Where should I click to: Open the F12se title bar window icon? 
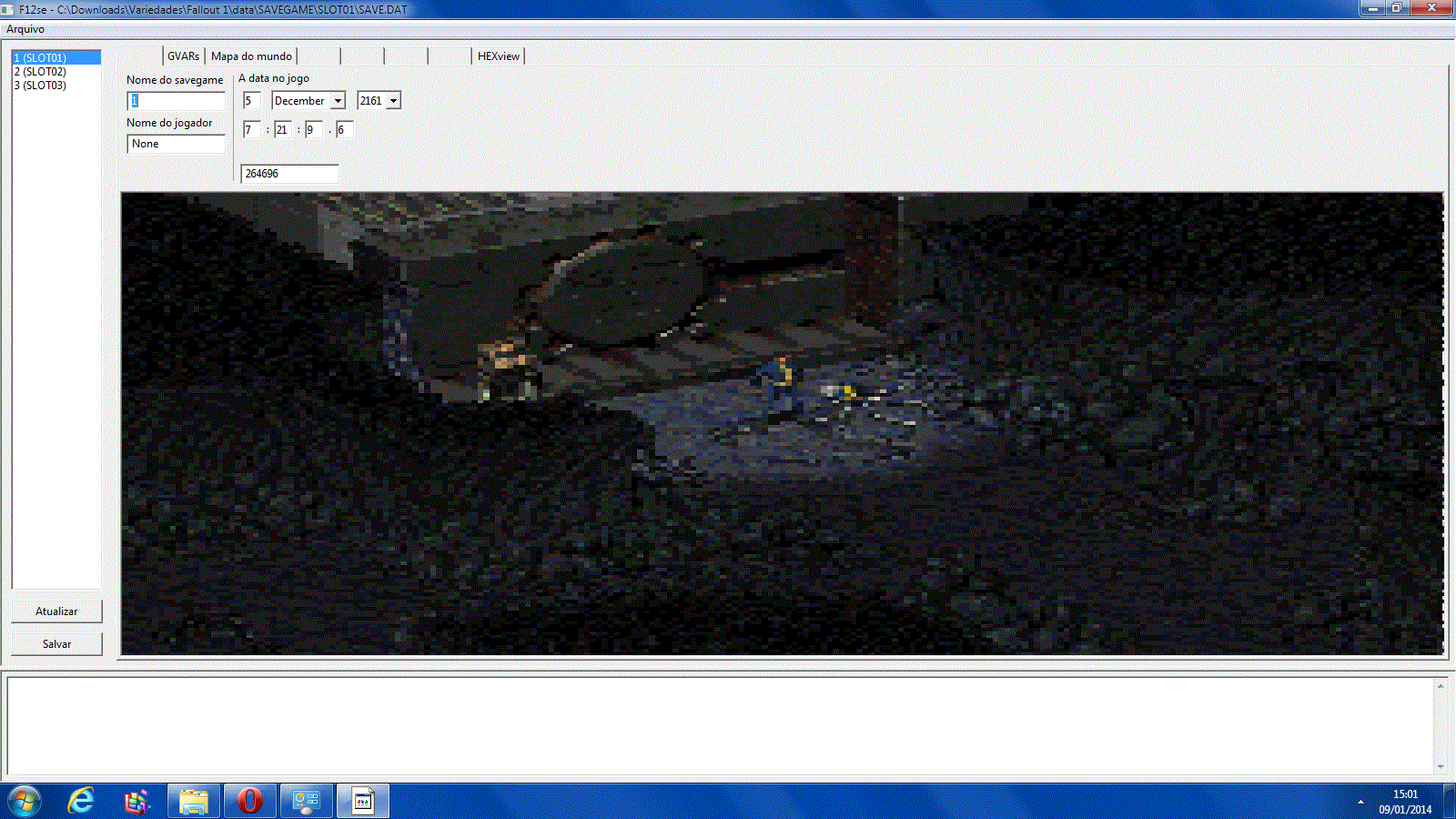(8, 9)
